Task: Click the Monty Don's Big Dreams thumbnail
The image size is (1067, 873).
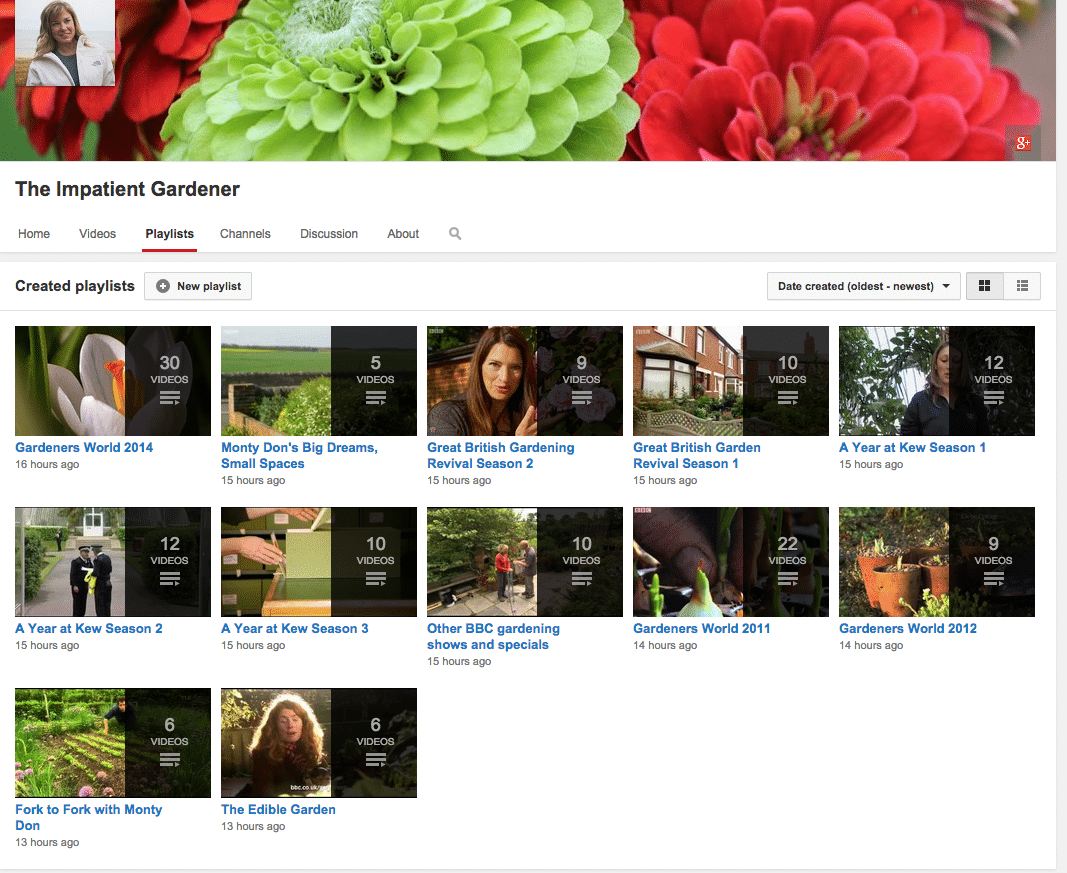Action: 319,381
